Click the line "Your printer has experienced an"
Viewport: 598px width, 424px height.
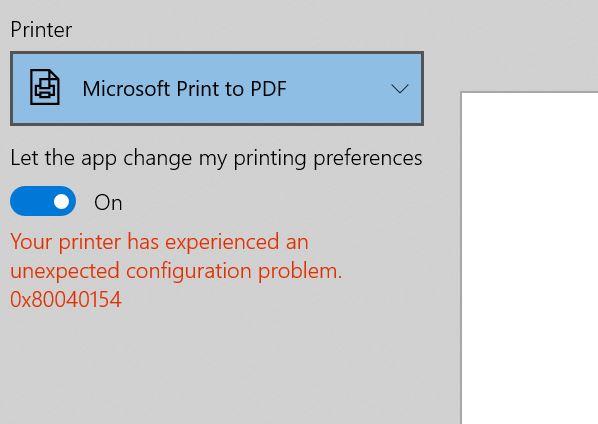[159, 243]
